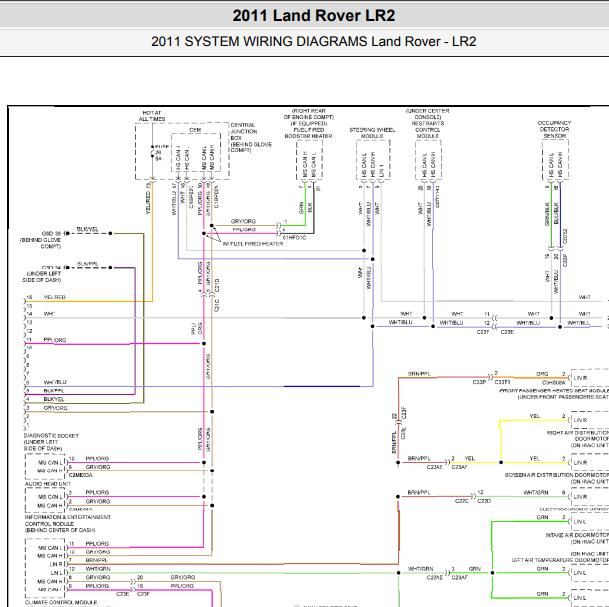Click the "RIGHT AIR DISTRIBUTION DOOR MOTOR" label
The height and width of the screenshot is (607, 609).
coord(578,436)
